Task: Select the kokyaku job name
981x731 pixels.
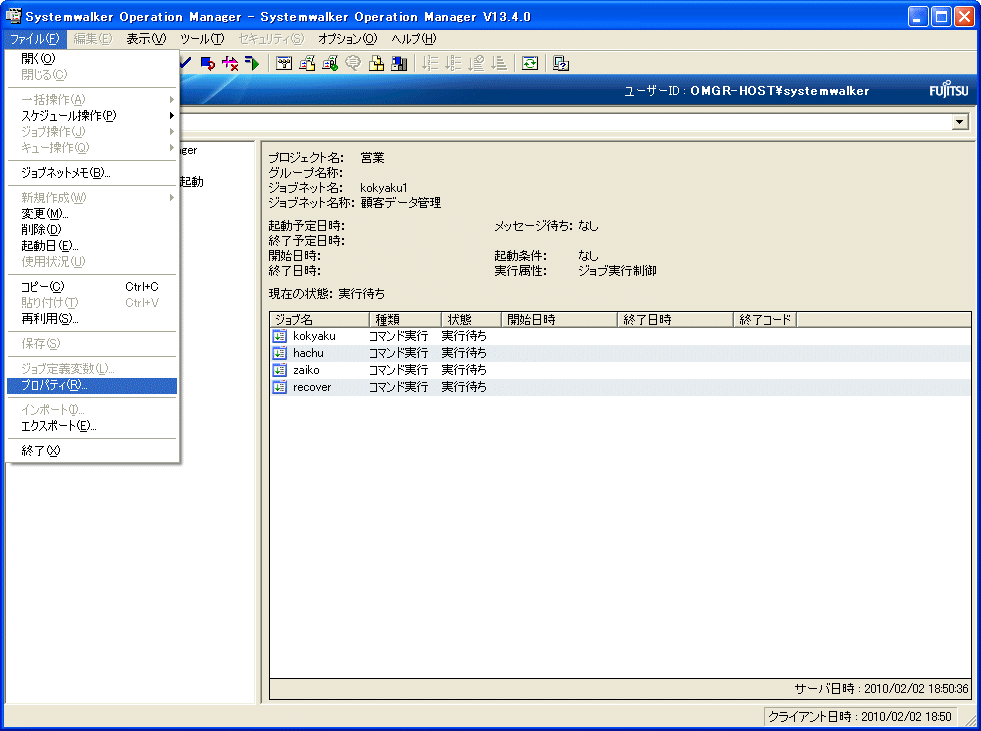Action: (x=314, y=336)
